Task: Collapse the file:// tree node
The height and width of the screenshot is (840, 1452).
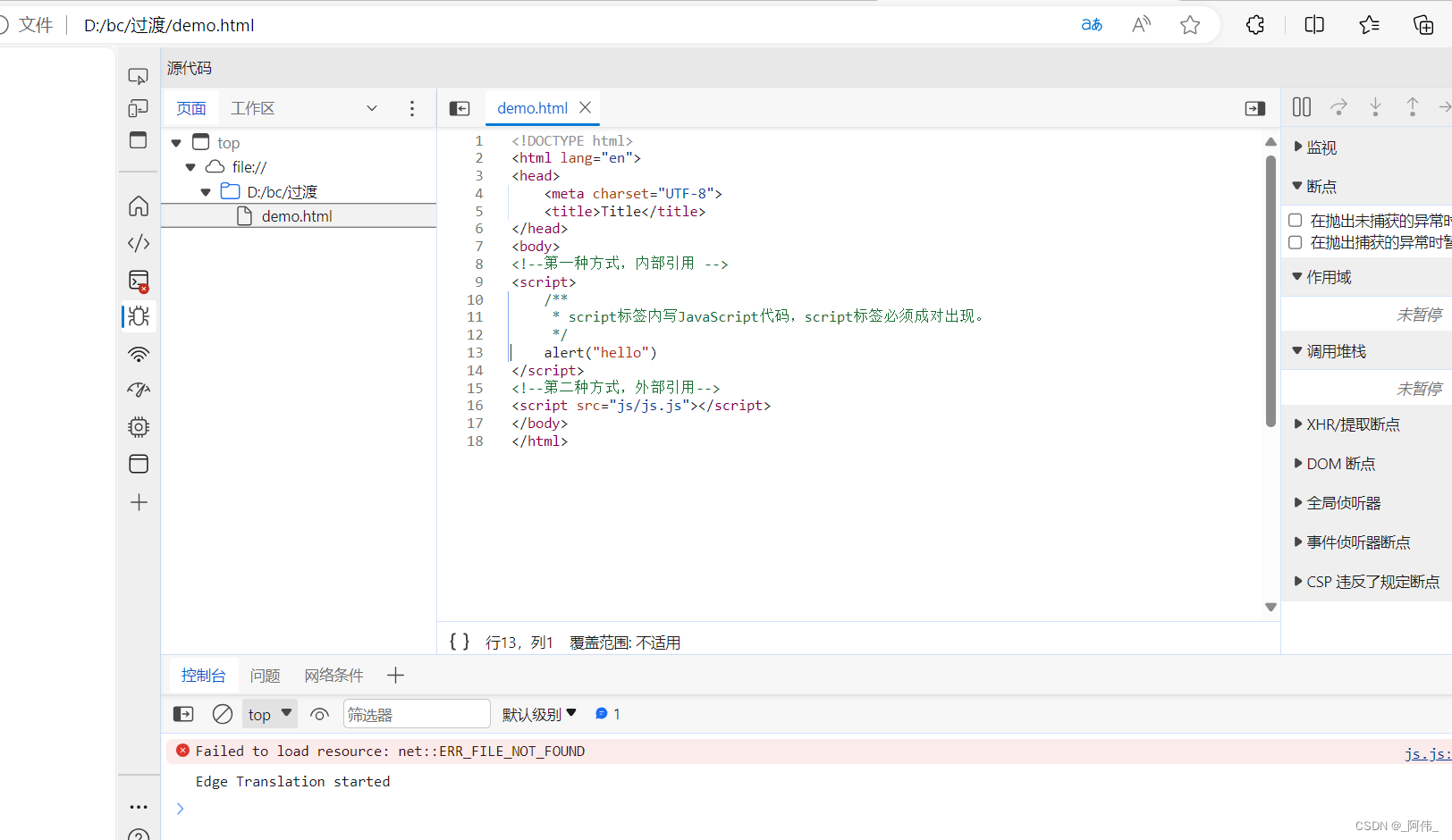Action: [190, 167]
